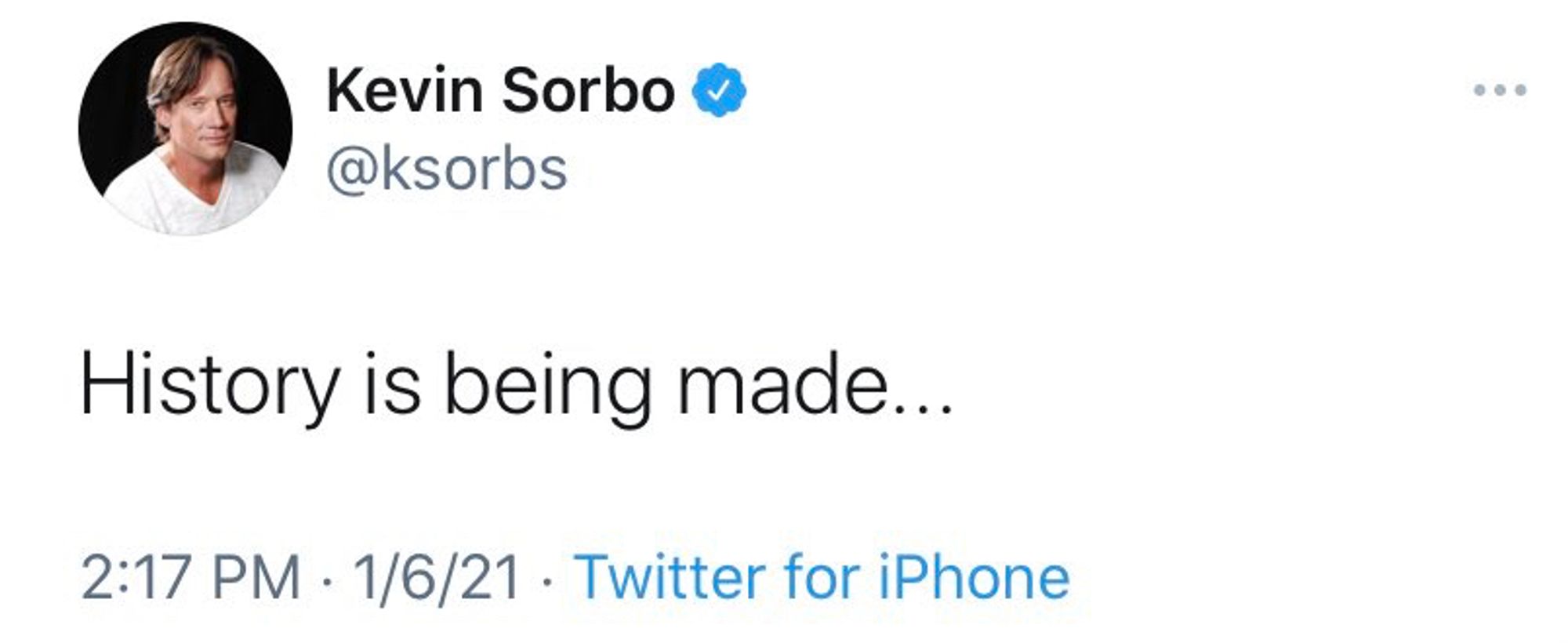The height and width of the screenshot is (643, 1568).
Task: Tap the word made in the tweet
Action: [784, 386]
